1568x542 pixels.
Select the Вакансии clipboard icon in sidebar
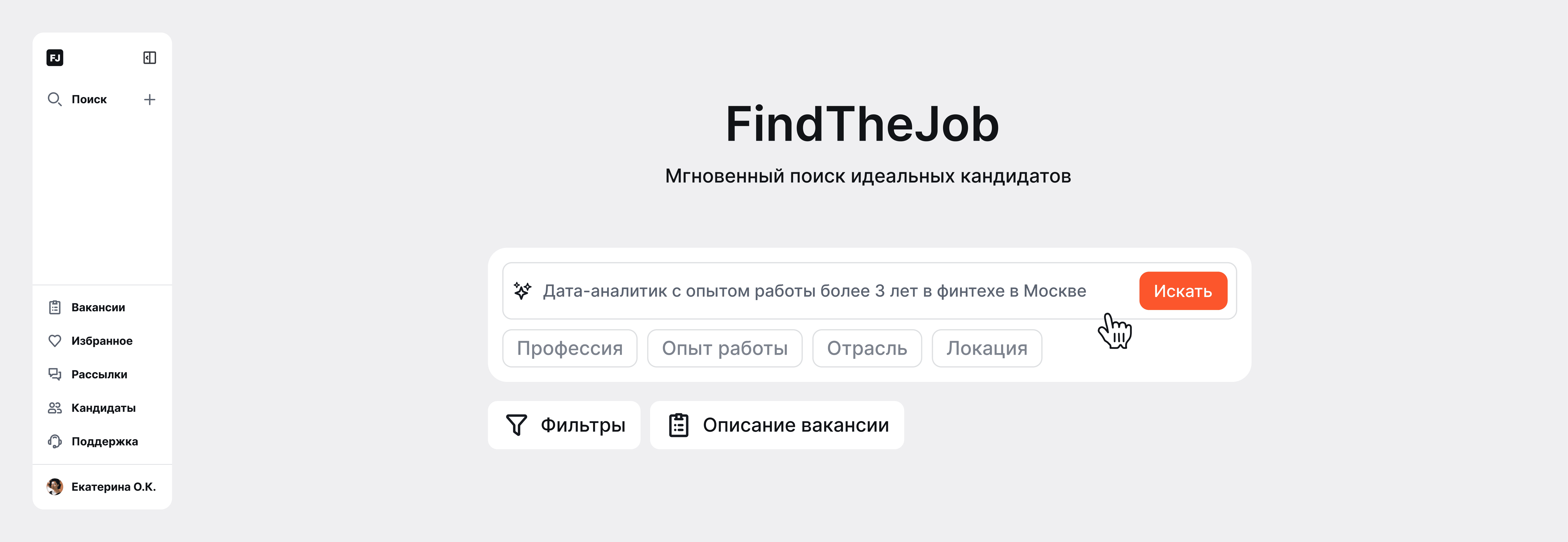(x=55, y=307)
